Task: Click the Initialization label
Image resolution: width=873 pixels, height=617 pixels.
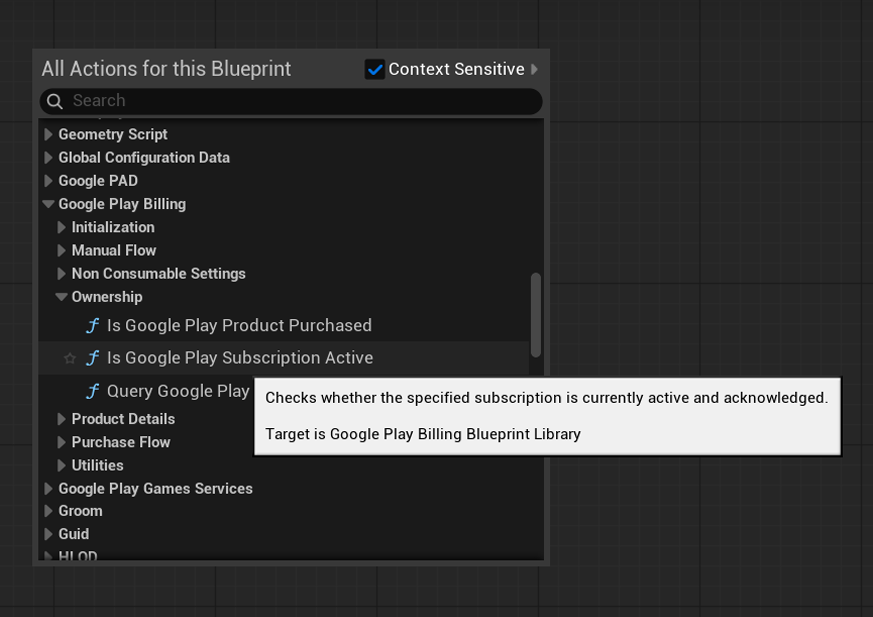Action: click(x=113, y=227)
